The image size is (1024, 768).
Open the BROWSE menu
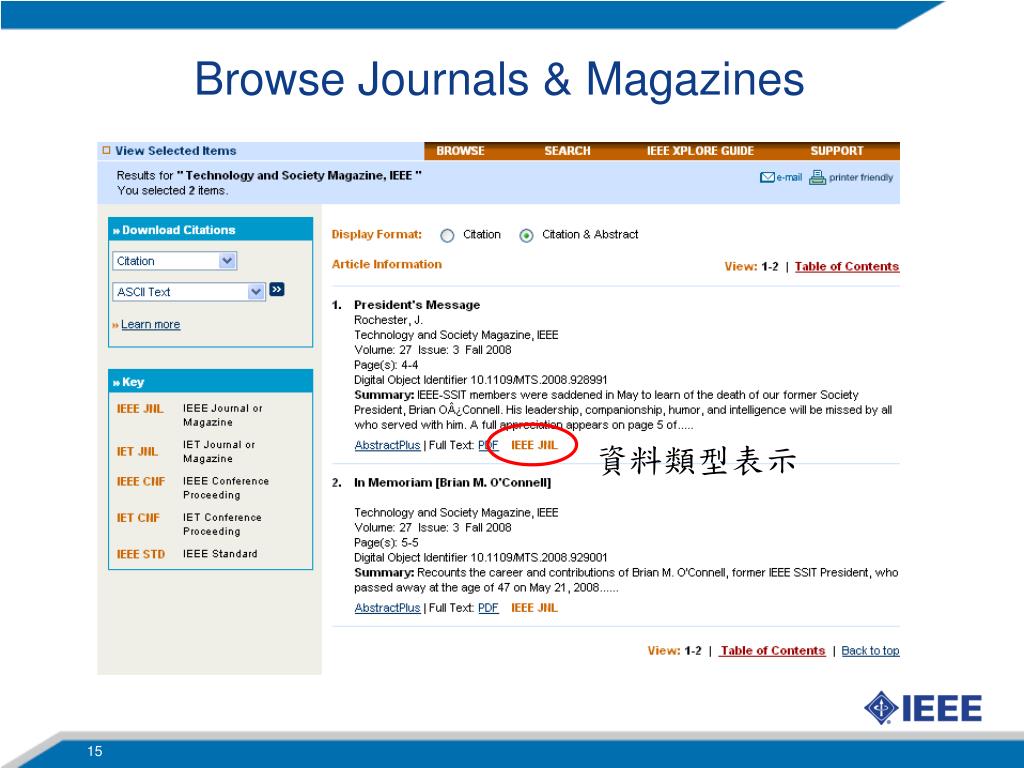click(460, 151)
